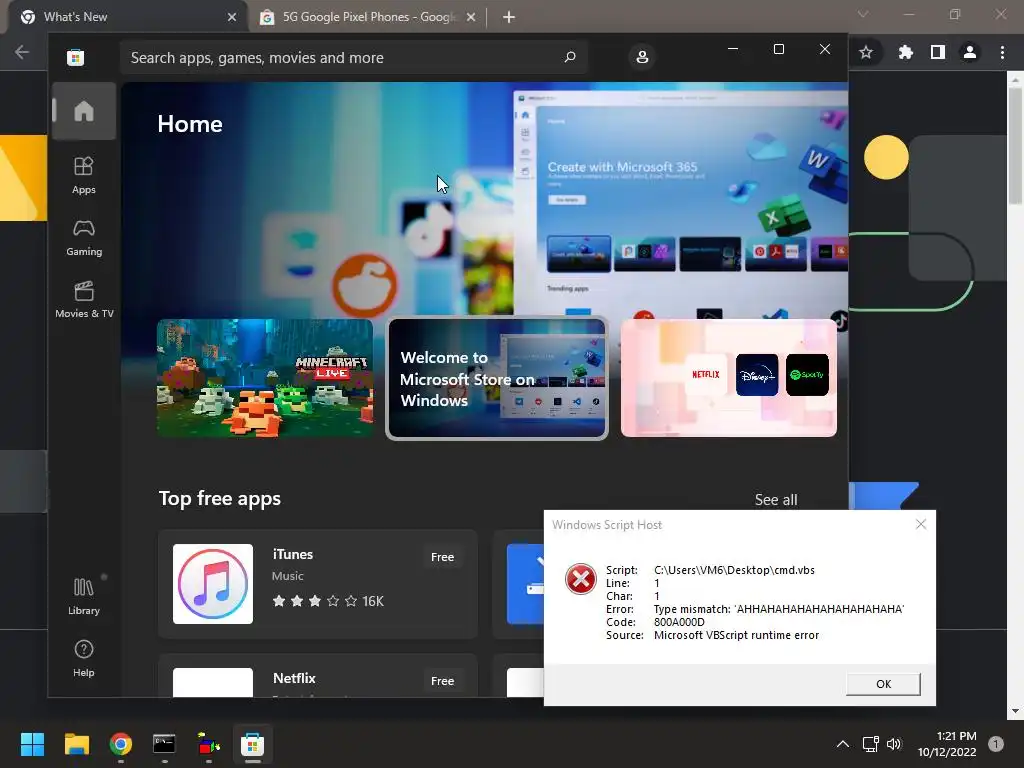Click the red error icon in the dialog

[581, 579]
